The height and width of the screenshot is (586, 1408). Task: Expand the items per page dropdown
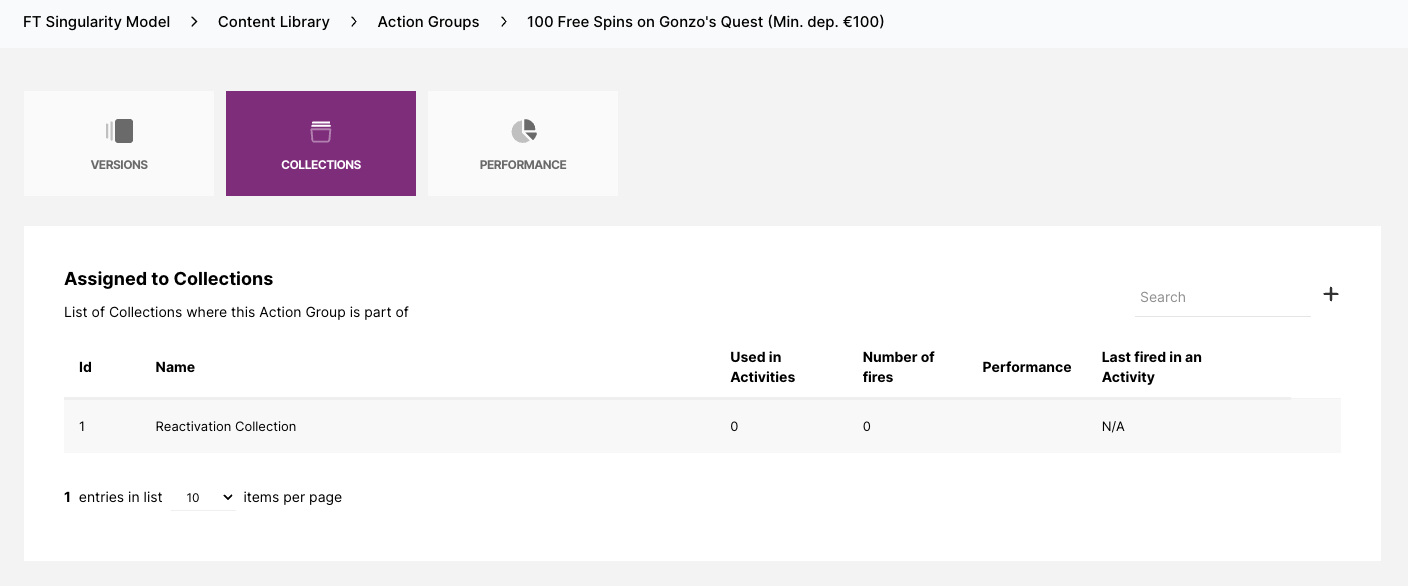[x=203, y=497]
